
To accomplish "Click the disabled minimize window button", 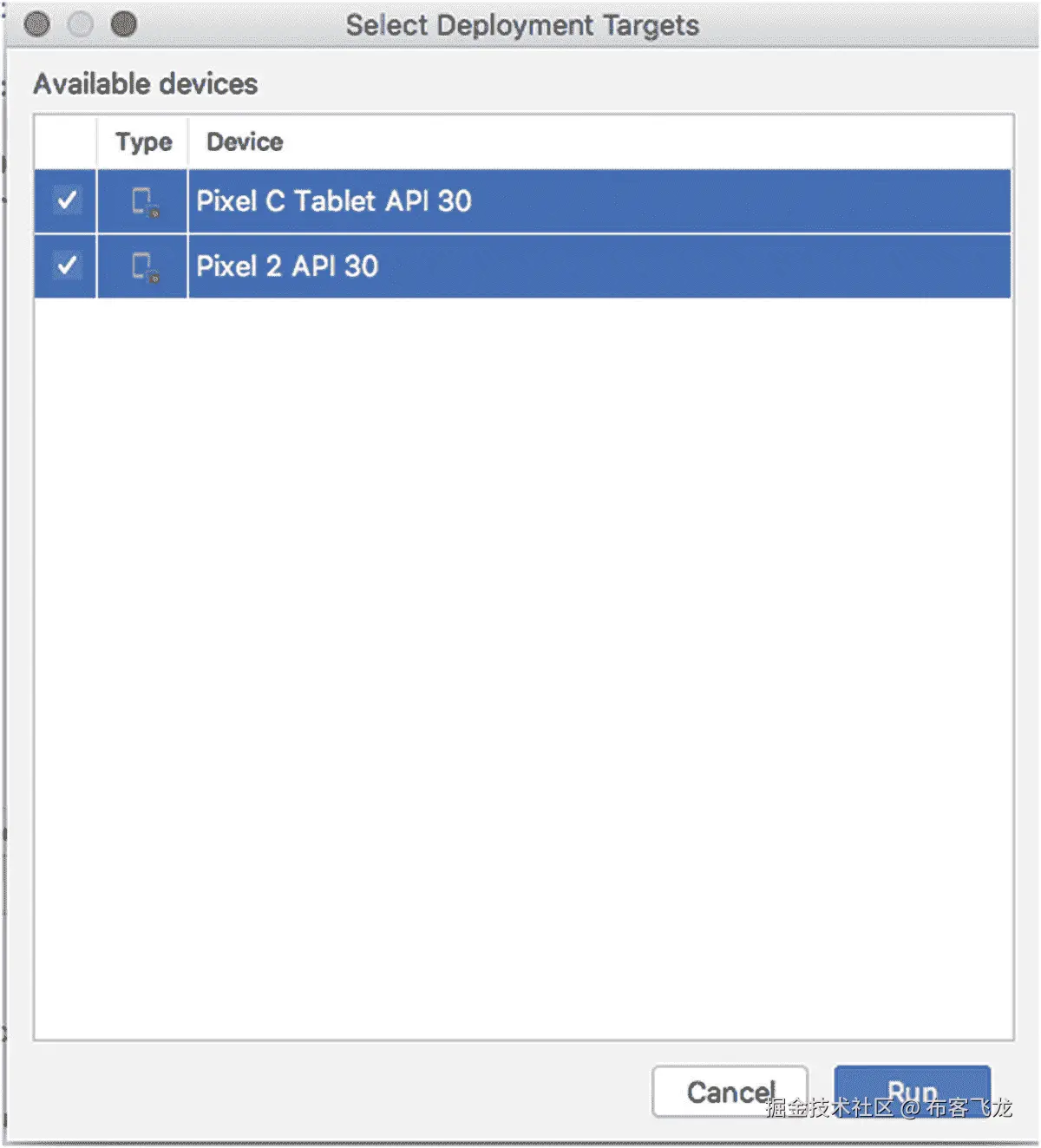I will pos(81,24).
